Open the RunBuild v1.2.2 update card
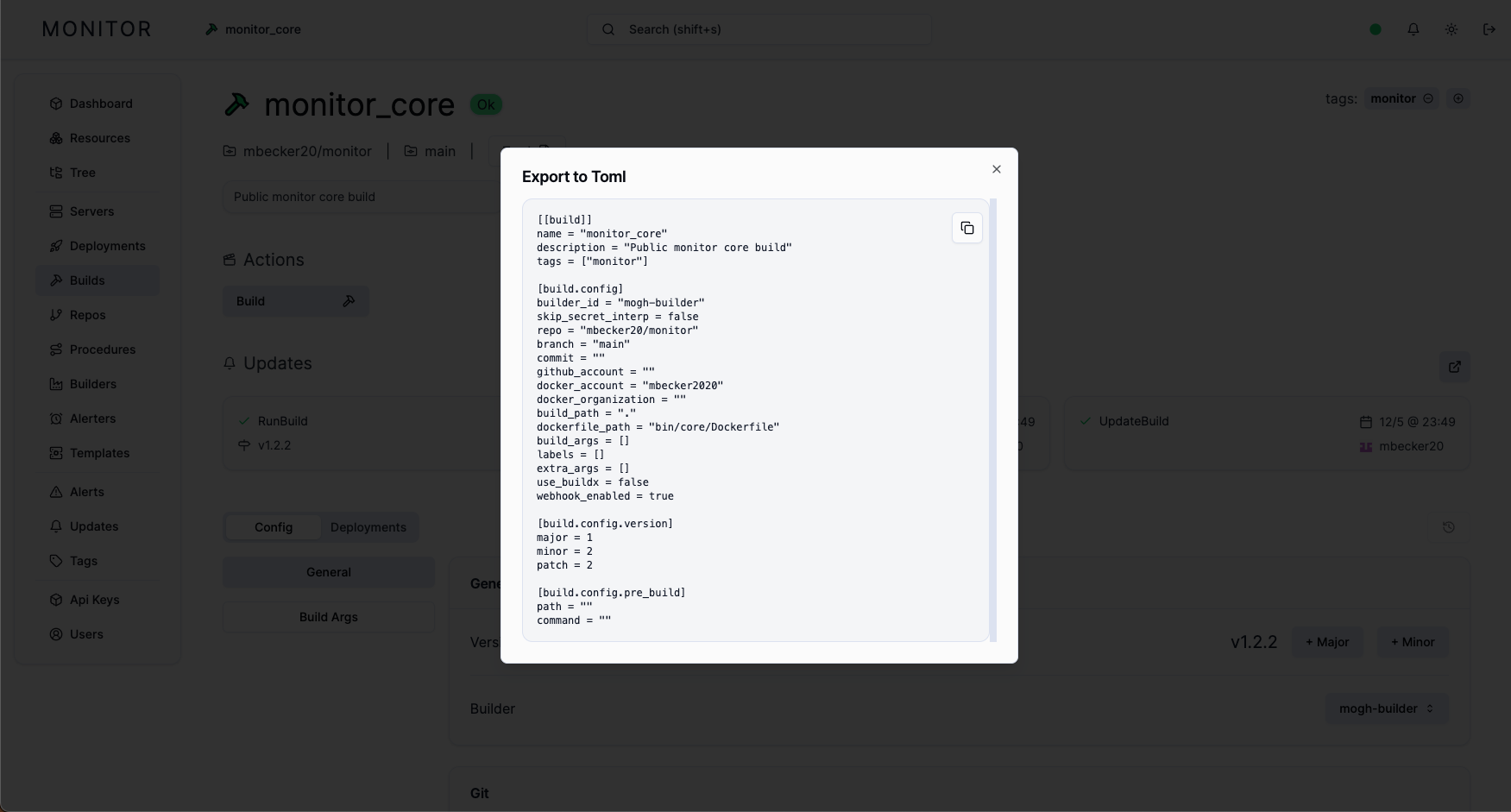The image size is (1511, 812). point(362,433)
